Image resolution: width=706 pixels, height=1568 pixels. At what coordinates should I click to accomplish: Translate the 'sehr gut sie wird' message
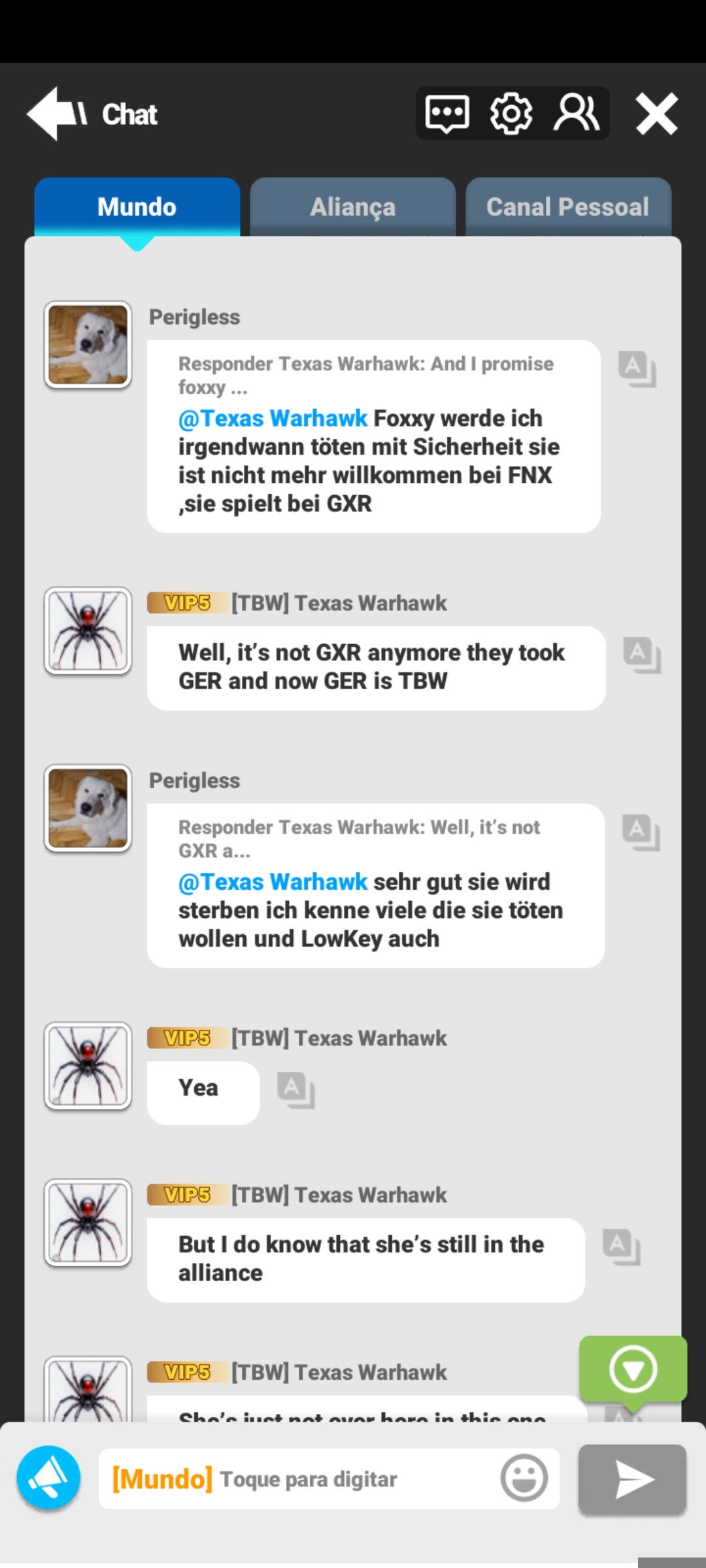[641, 832]
